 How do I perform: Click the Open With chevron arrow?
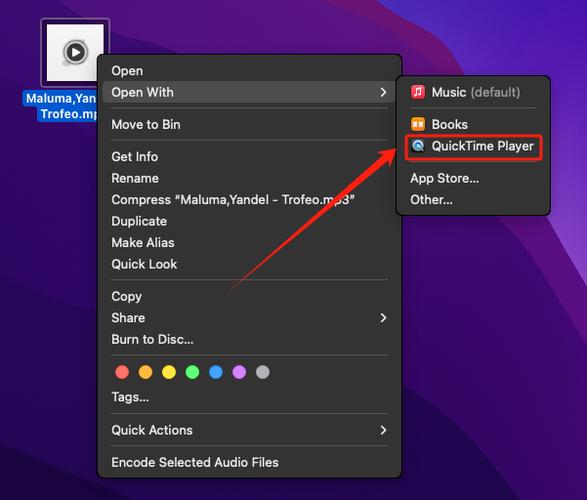[383, 92]
